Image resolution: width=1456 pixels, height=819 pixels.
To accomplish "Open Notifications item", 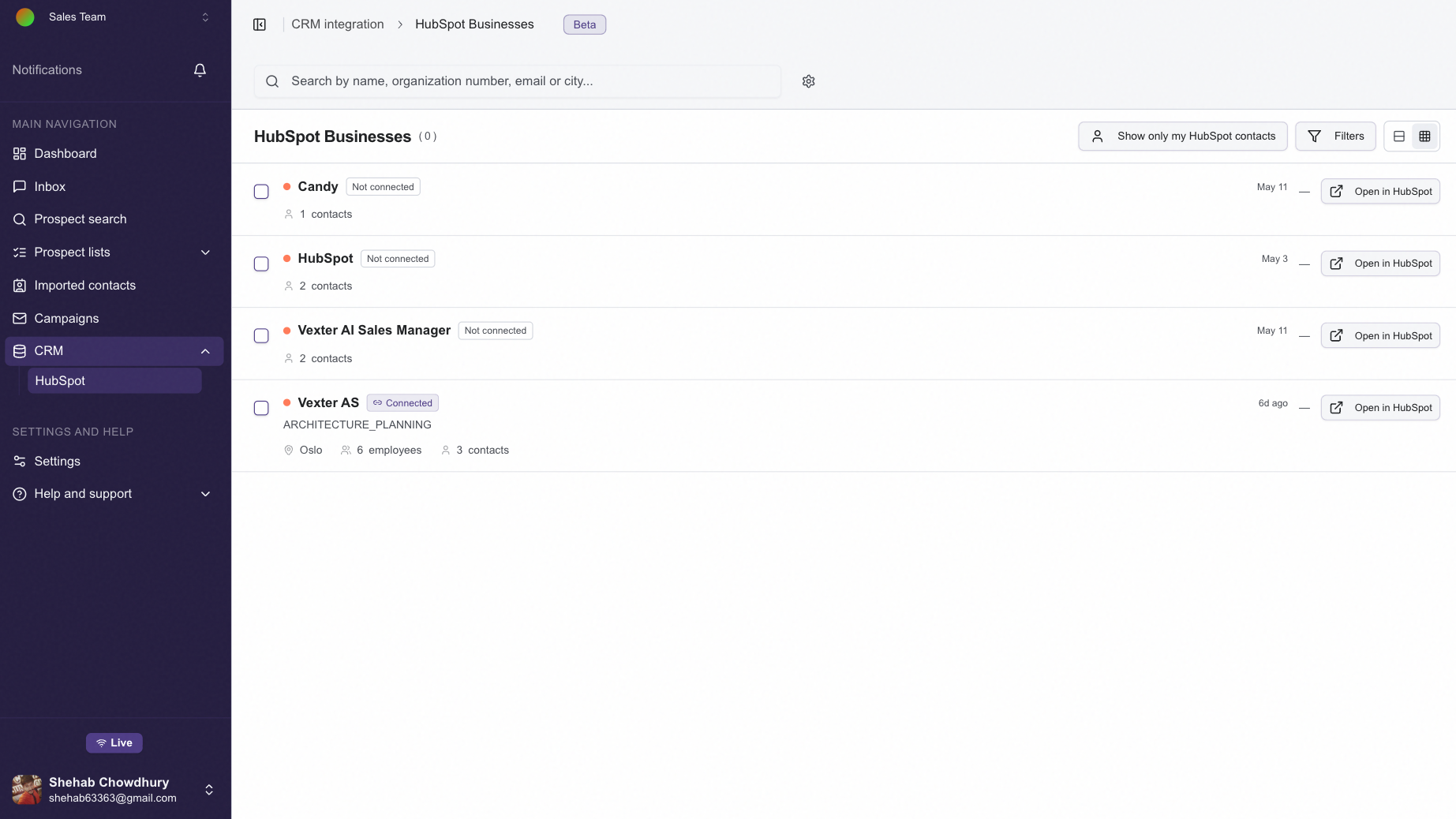I will tap(114, 70).
